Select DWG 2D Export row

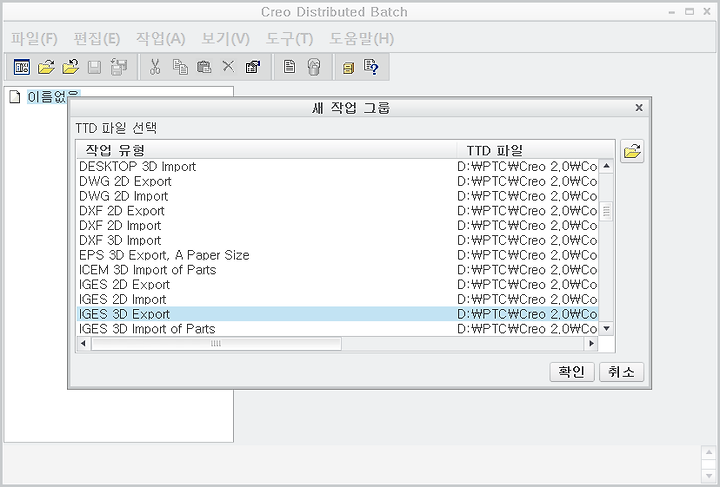pyautogui.click(x=338, y=181)
